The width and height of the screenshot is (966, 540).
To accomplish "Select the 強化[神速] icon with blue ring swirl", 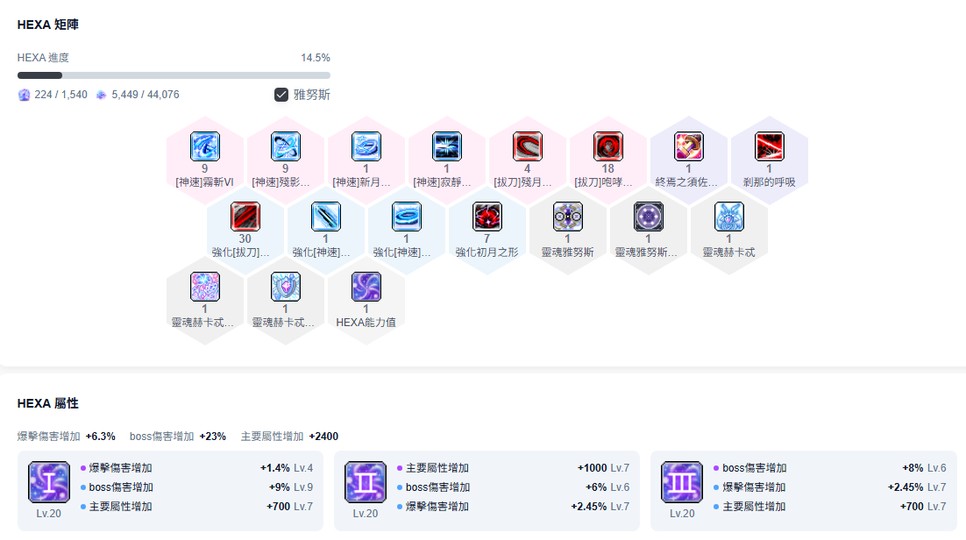I will click(x=407, y=217).
